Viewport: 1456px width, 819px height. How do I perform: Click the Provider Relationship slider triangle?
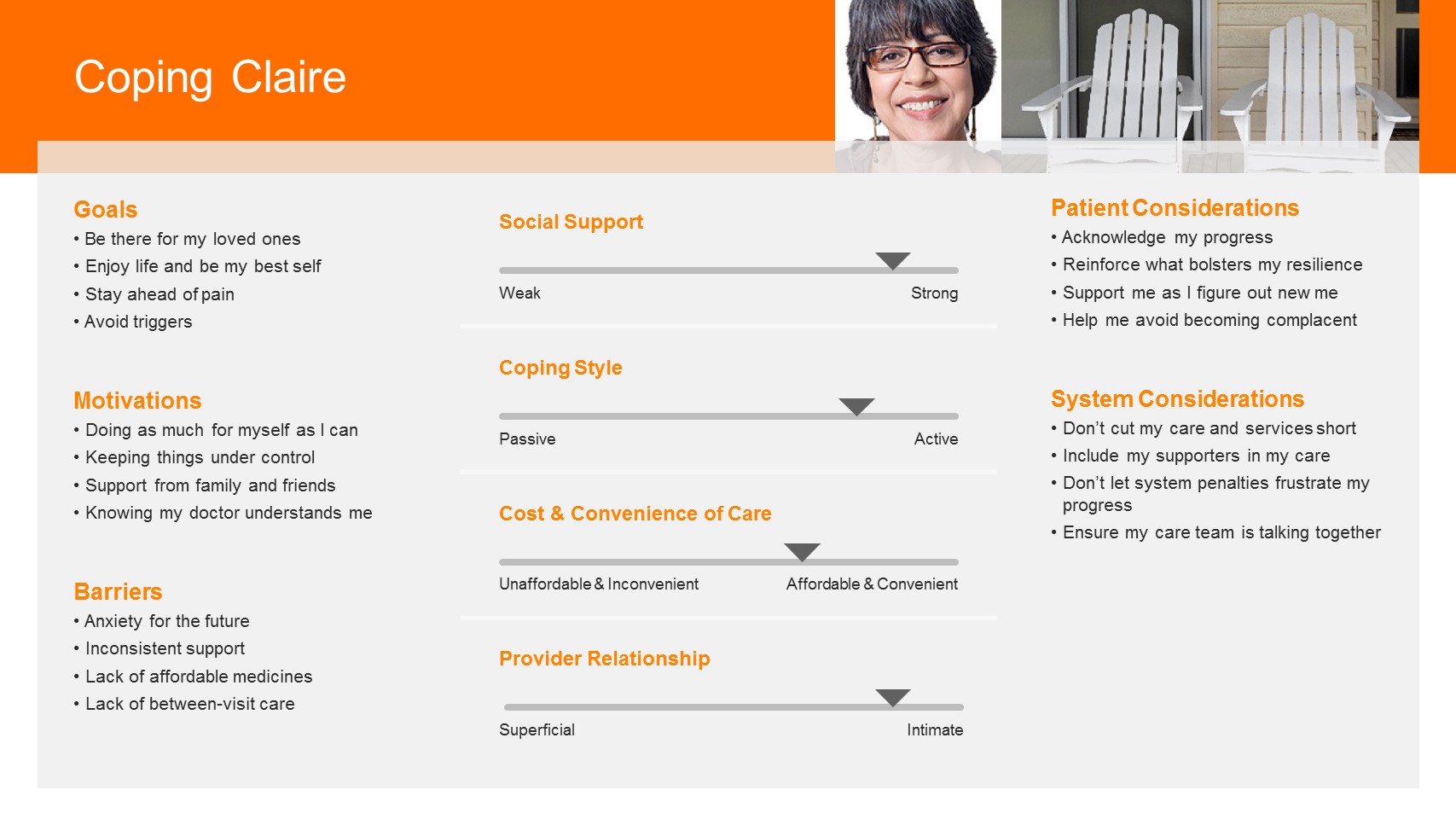pos(893,698)
